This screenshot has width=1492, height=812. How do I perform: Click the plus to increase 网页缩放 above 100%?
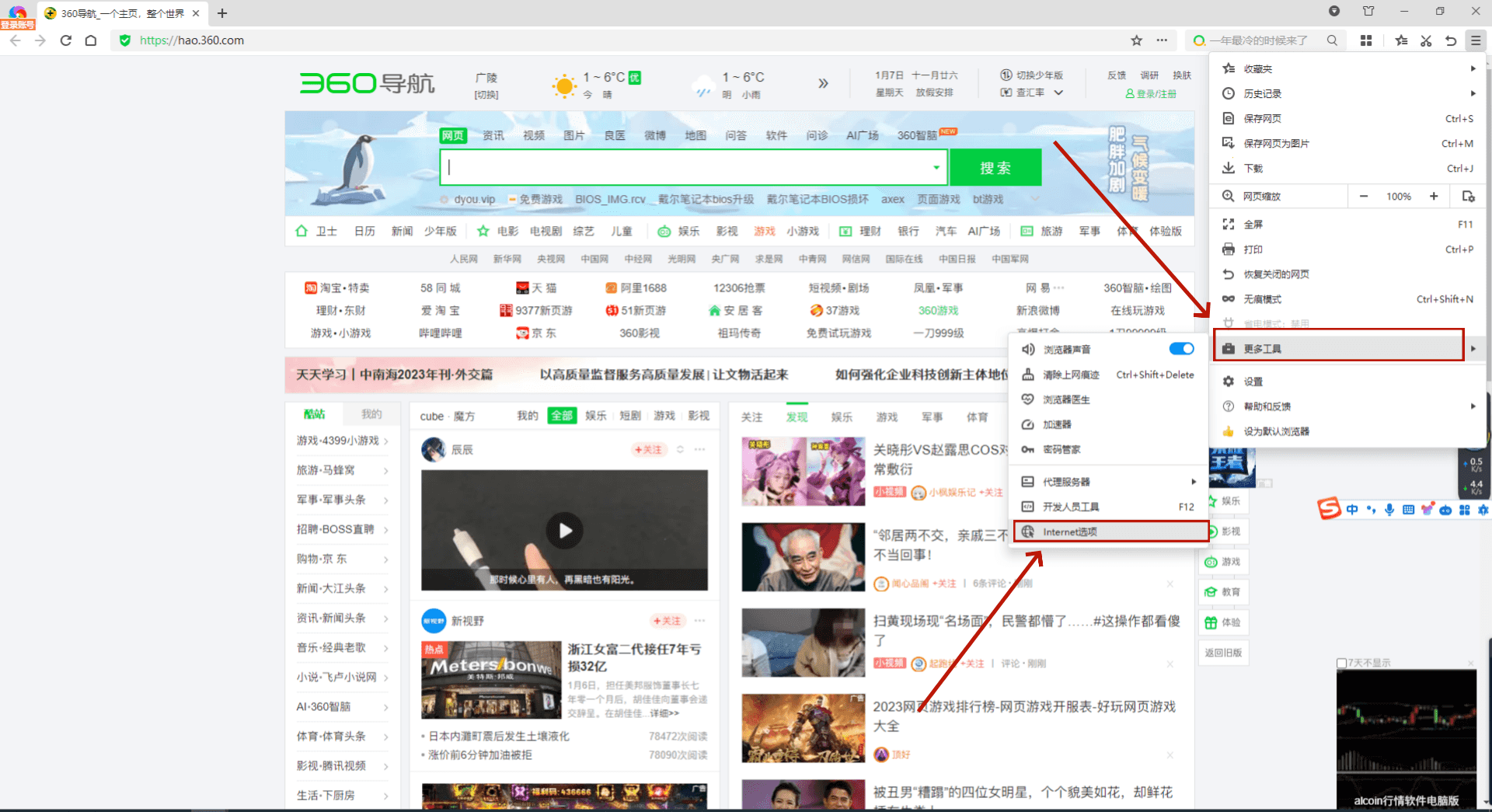(x=1434, y=196)
